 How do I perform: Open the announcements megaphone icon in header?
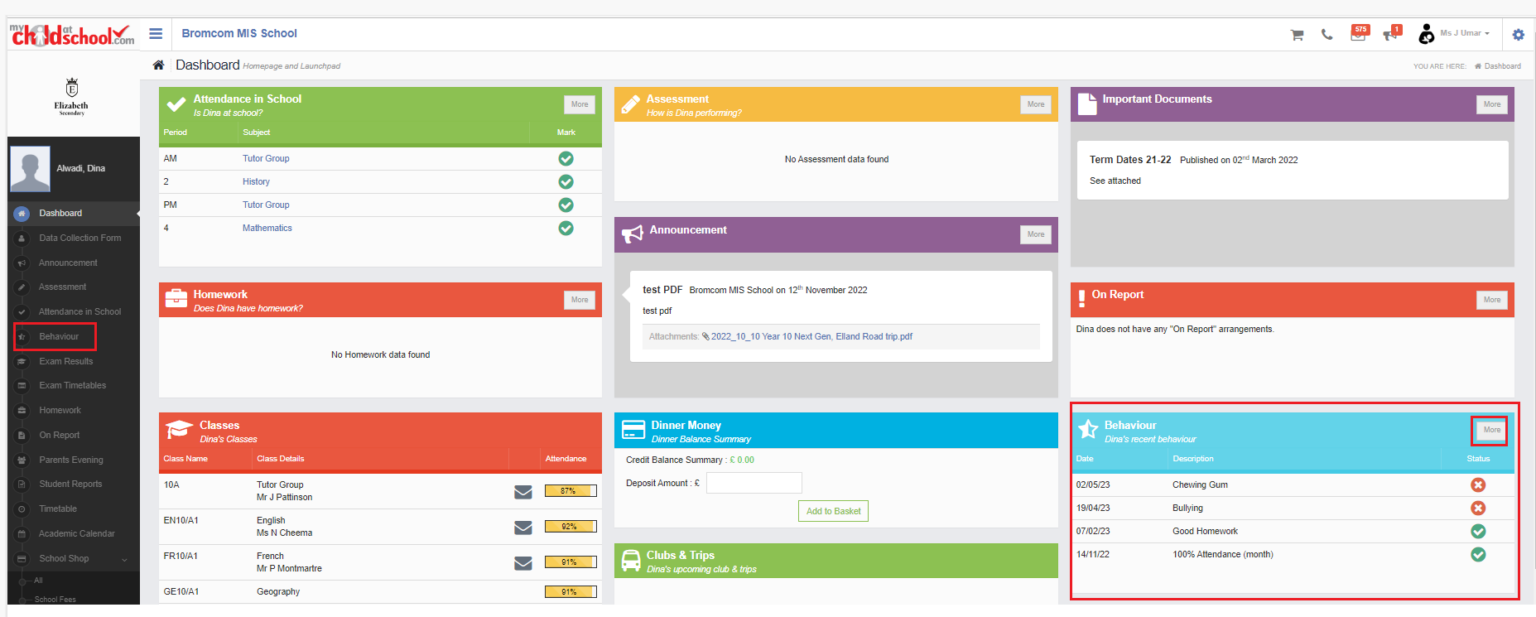(x=1391, y=33)
